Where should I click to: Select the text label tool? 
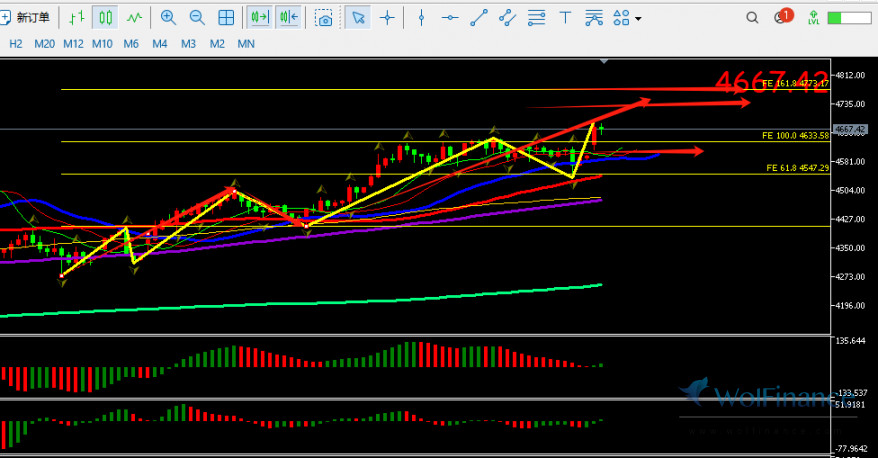click(566, 18)
